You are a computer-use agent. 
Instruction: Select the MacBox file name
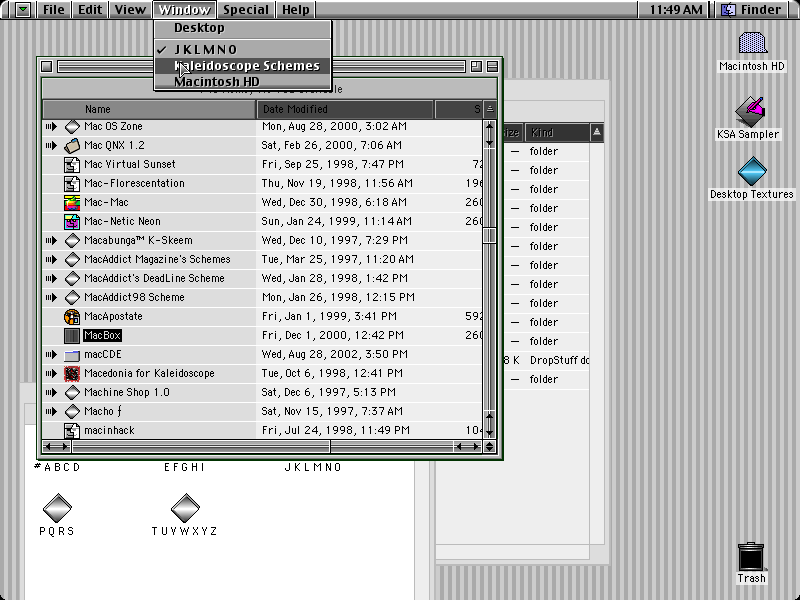tap(103, 335)
